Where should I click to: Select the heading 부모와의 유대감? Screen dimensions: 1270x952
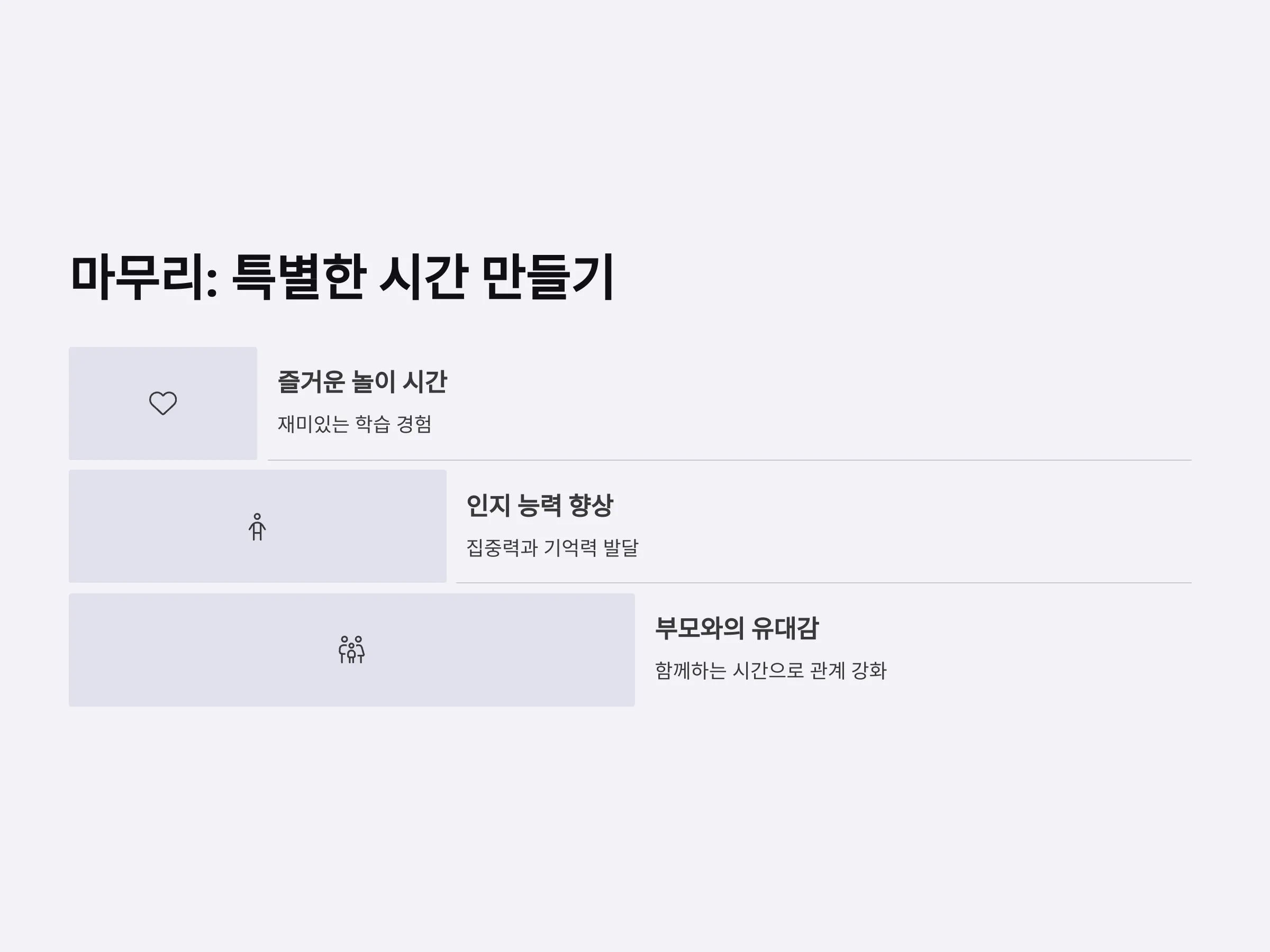coord(737,628)
